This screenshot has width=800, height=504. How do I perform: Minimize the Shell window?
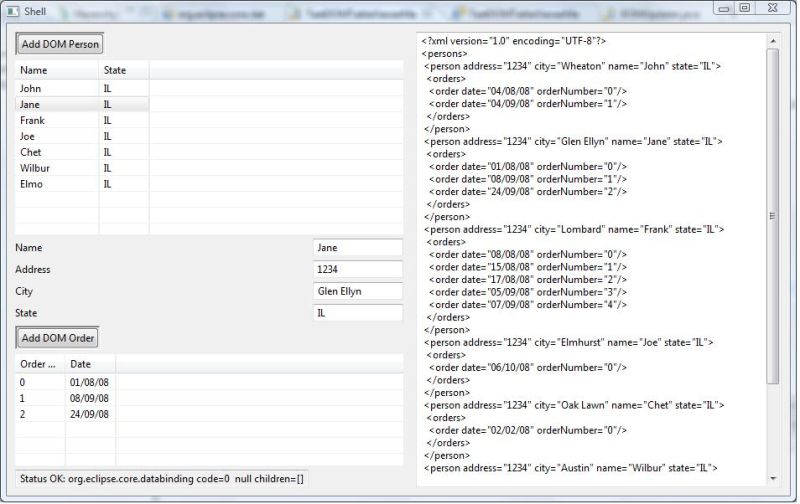[x=723, y=8]
